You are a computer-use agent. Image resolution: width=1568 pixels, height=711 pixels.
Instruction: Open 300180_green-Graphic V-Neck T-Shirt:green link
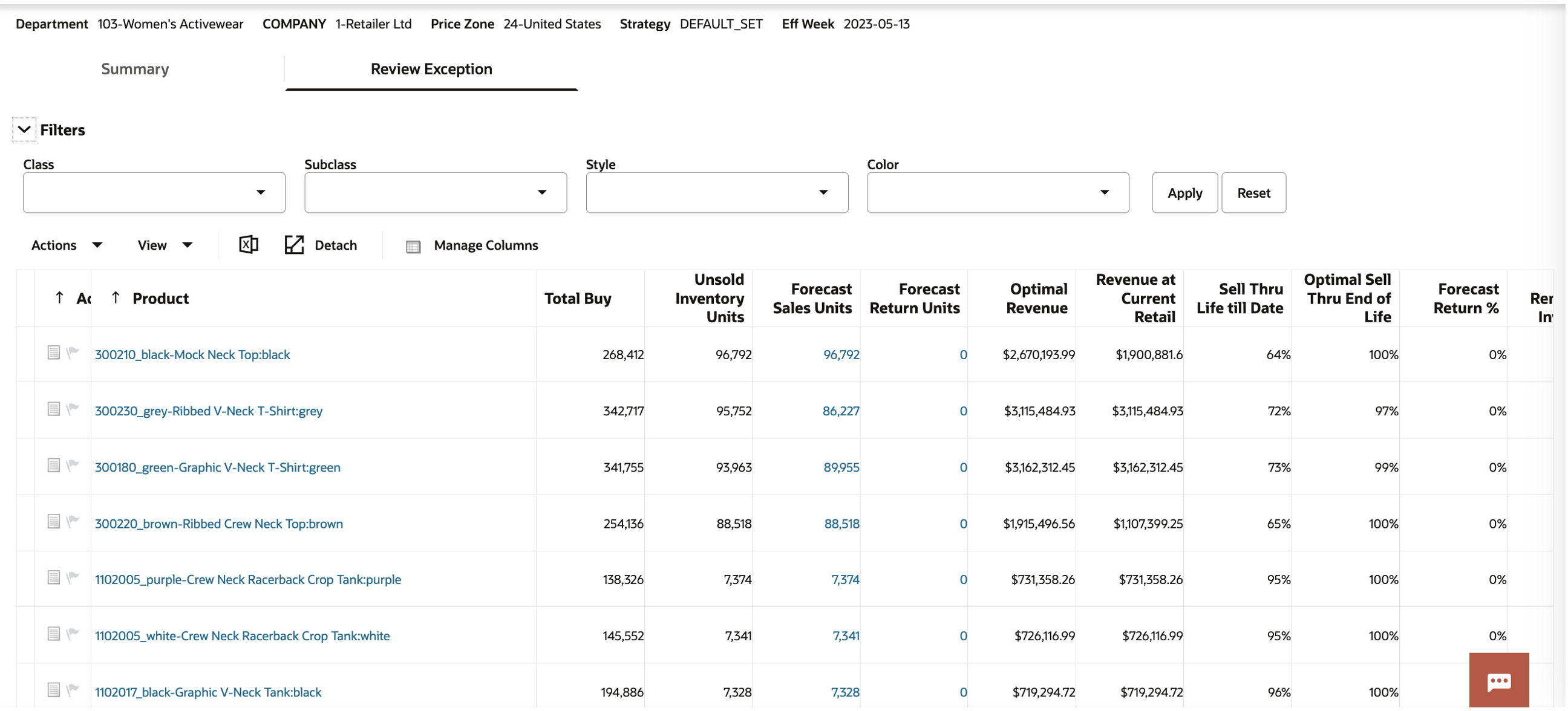click(x=217, y=468)
